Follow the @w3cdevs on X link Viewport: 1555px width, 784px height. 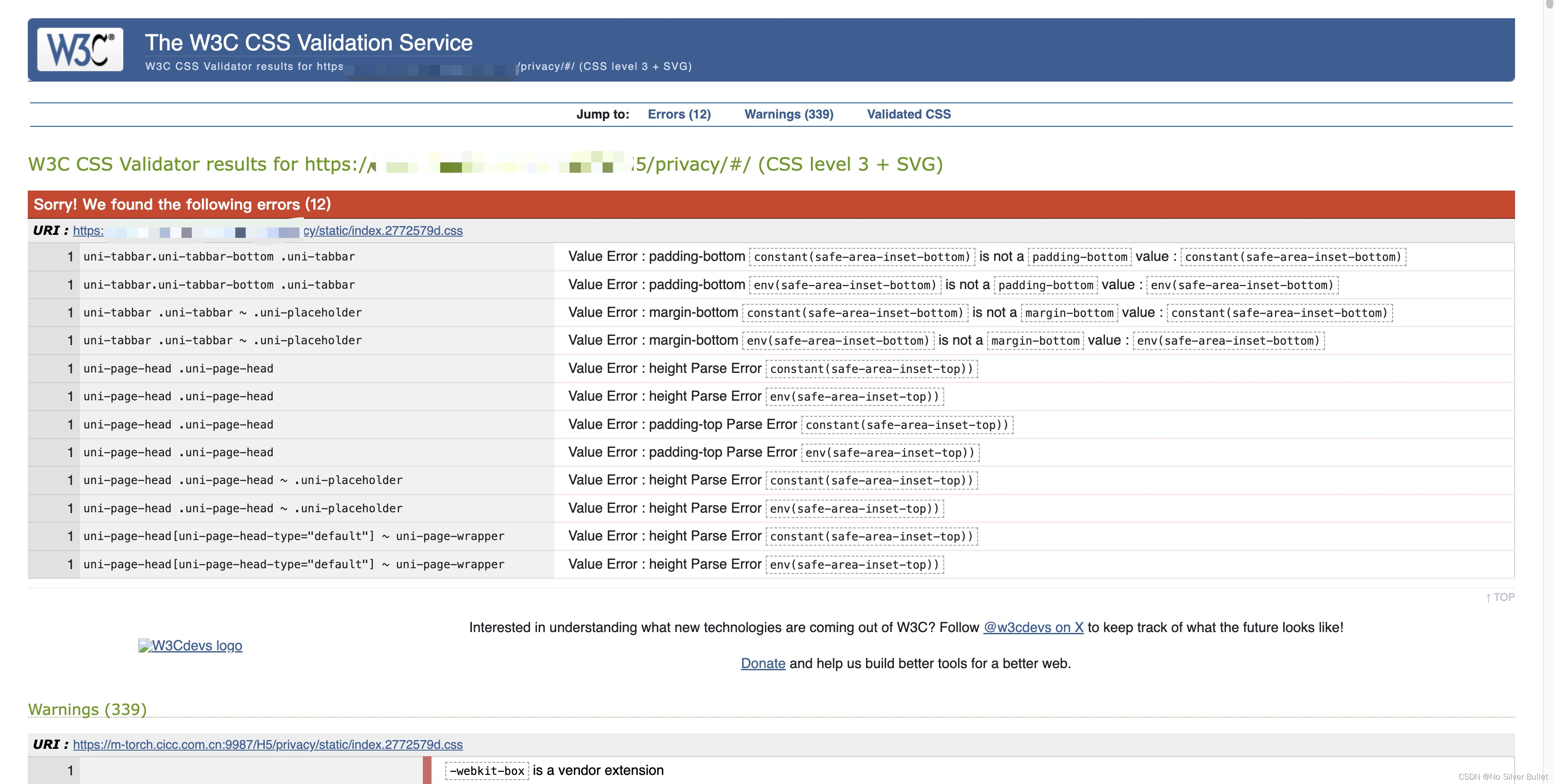coord(1033,627)
